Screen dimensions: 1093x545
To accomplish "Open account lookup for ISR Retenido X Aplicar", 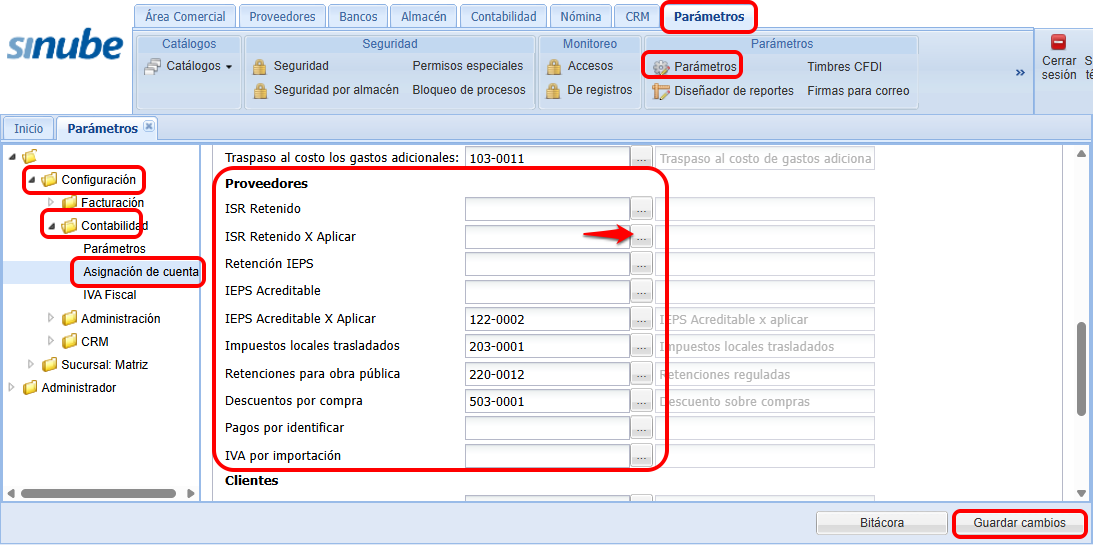I will tap(641, 237).
